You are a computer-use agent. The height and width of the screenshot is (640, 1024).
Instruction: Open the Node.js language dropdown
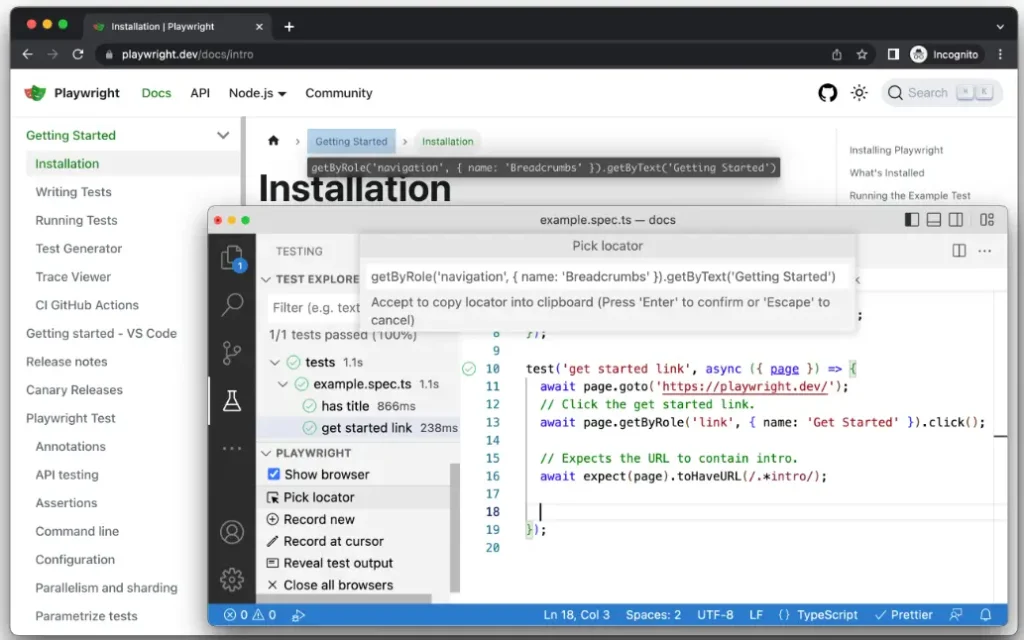click(x=257, y=93)
